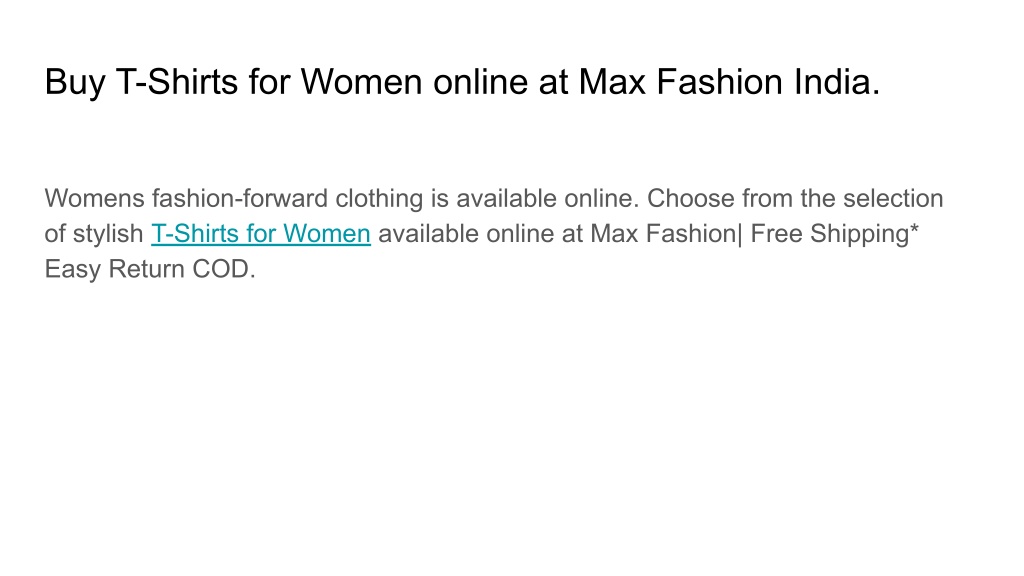Image resolution: width=1024 pixels, height=576 pixels.
Task: Click the 'Easy Return COD.' line
Action: (x=150, y=269)
